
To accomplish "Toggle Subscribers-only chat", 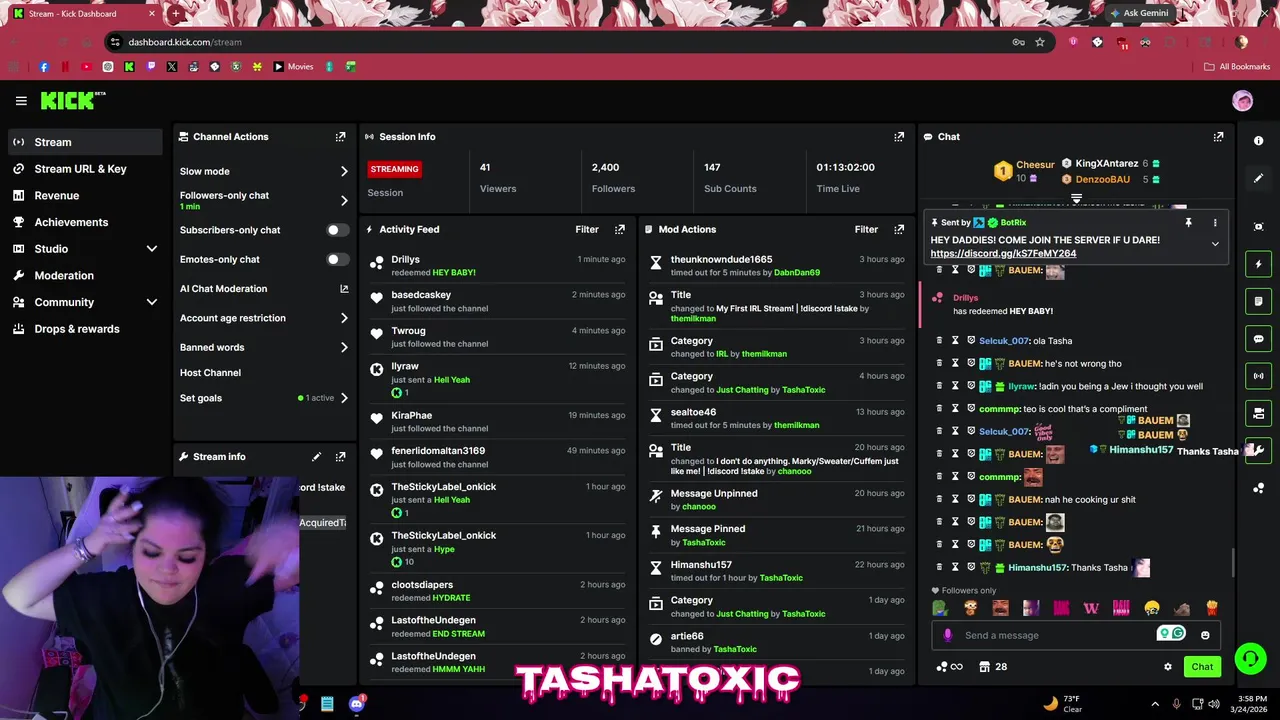I will [338, 230].
